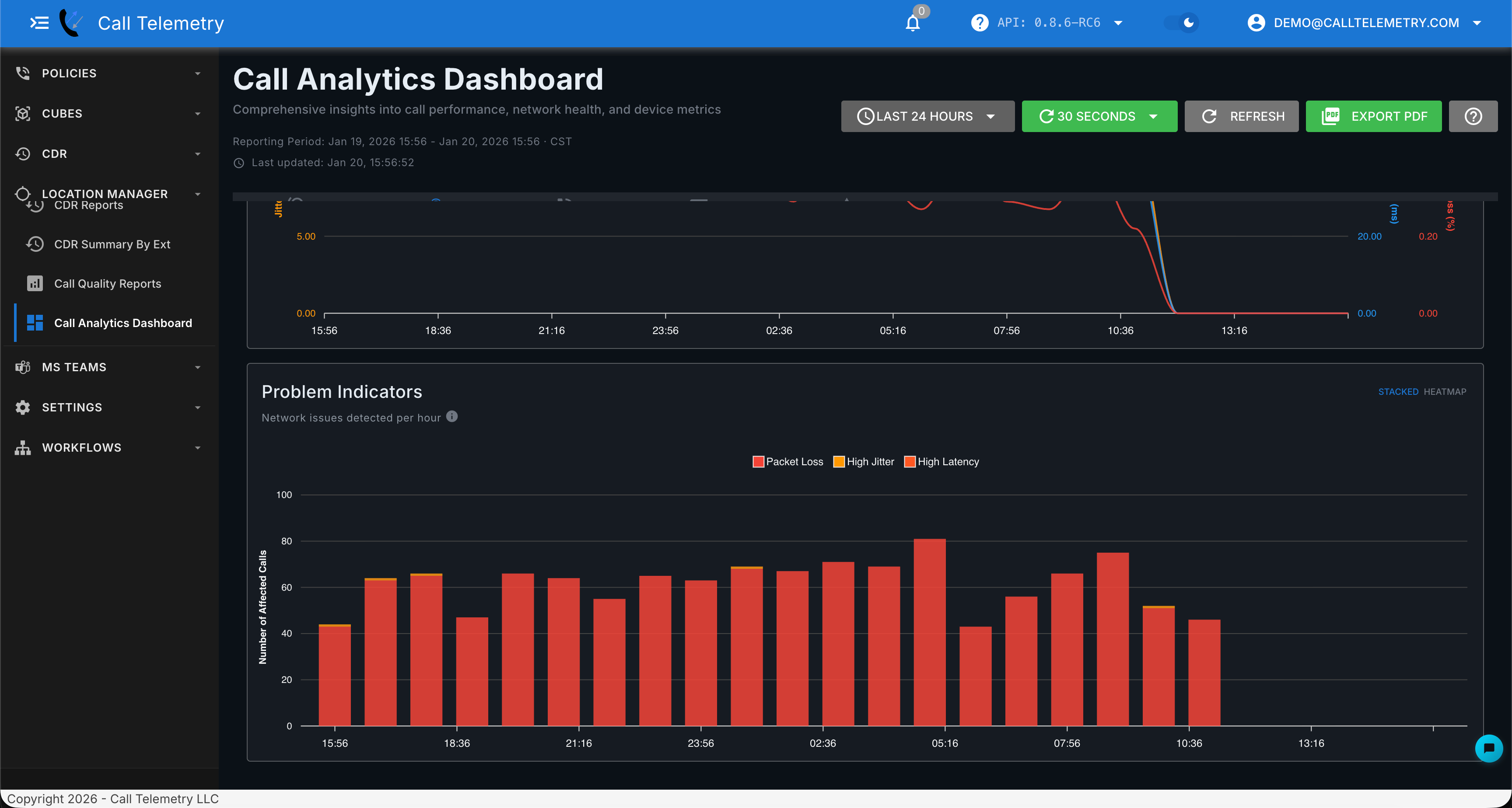Click the Call Quality Reports chart icon
This screenshot has height=808, width=1512.
35,283
